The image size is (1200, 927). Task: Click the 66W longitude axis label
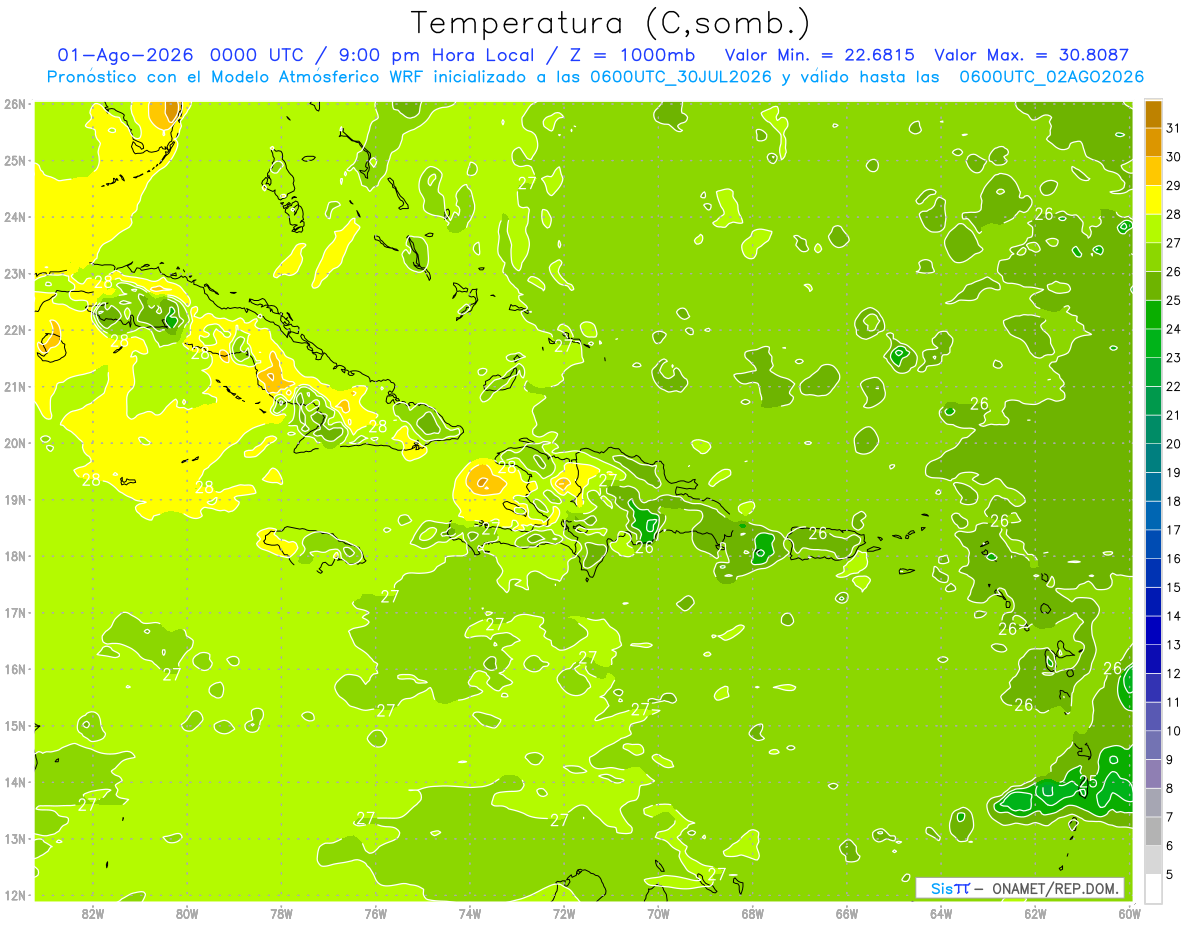(x=847, y=913)
